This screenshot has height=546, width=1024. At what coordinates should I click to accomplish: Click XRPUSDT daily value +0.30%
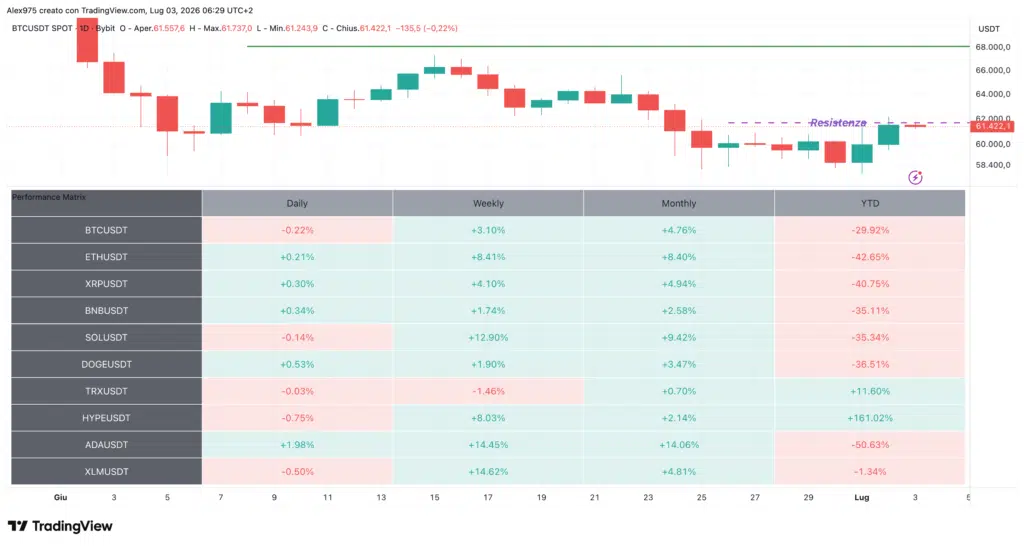(x=297, y=283)
